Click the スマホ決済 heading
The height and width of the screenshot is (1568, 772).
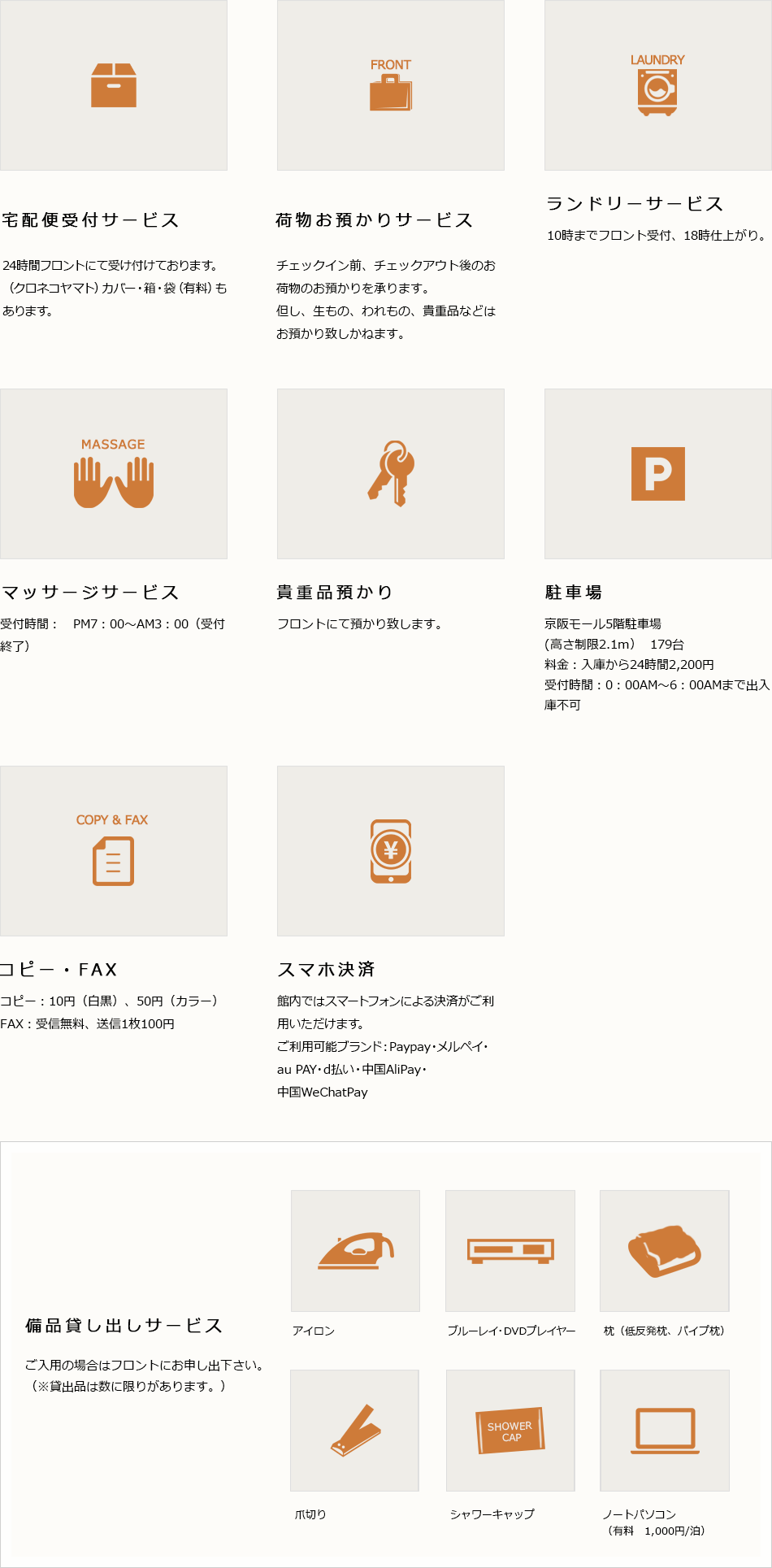tap(327, 970)
